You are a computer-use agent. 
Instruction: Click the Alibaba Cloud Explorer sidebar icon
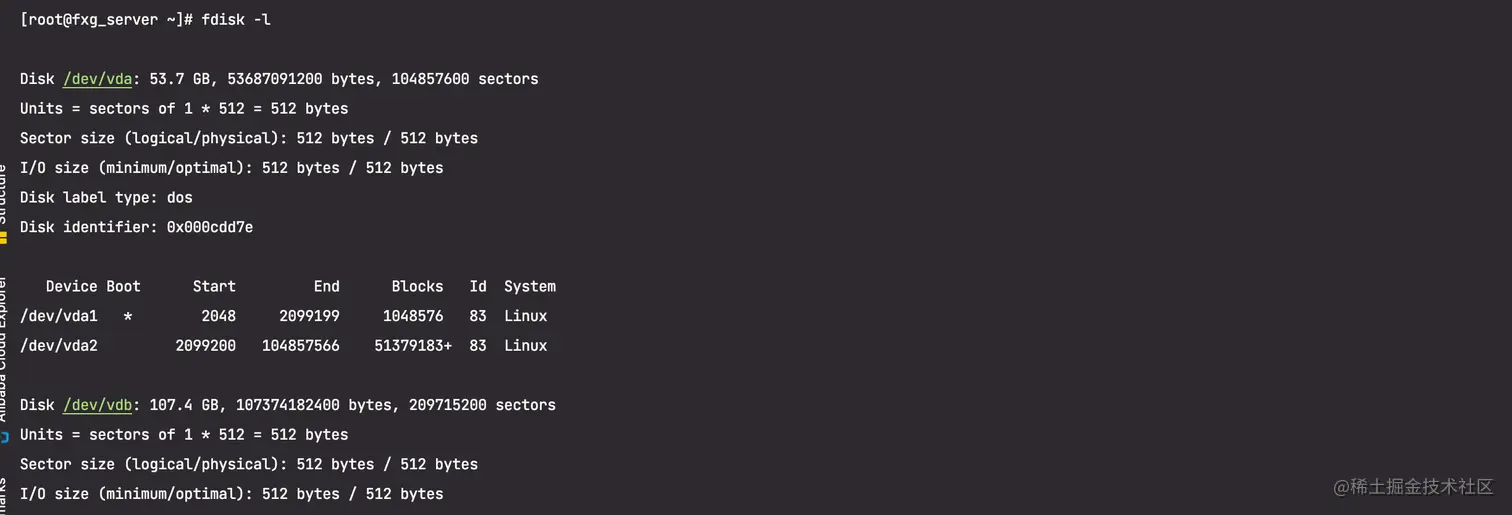pos(3,438)
